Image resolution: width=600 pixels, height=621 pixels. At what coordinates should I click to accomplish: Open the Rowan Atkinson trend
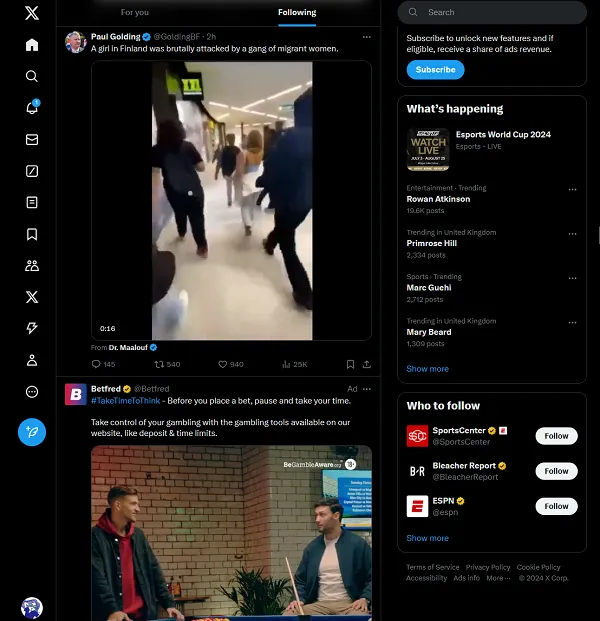click(492, 199)
